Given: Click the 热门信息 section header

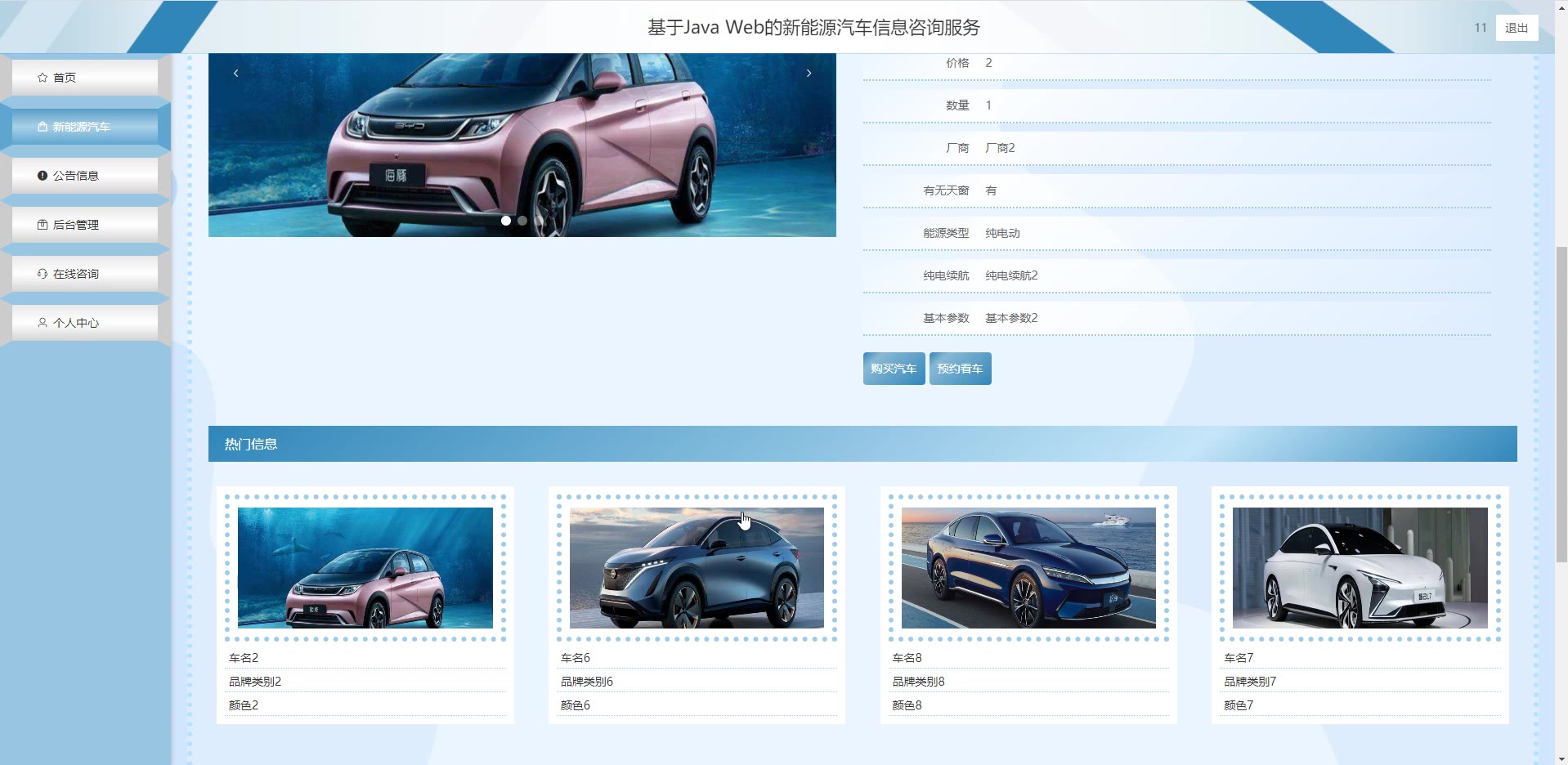Looking at the screenshot, I should tap(862, 444).
